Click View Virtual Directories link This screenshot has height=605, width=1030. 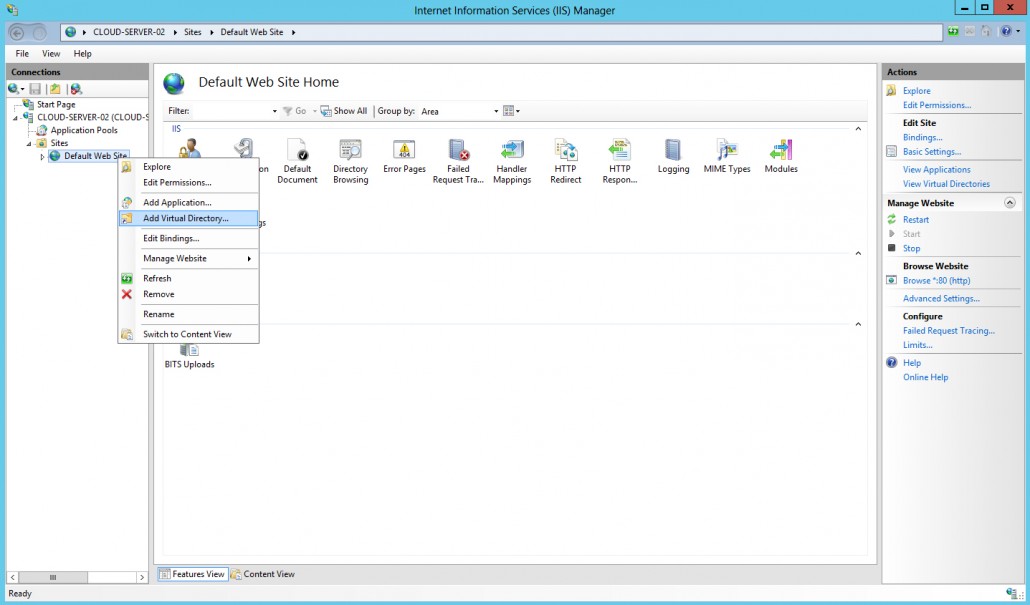946,184
